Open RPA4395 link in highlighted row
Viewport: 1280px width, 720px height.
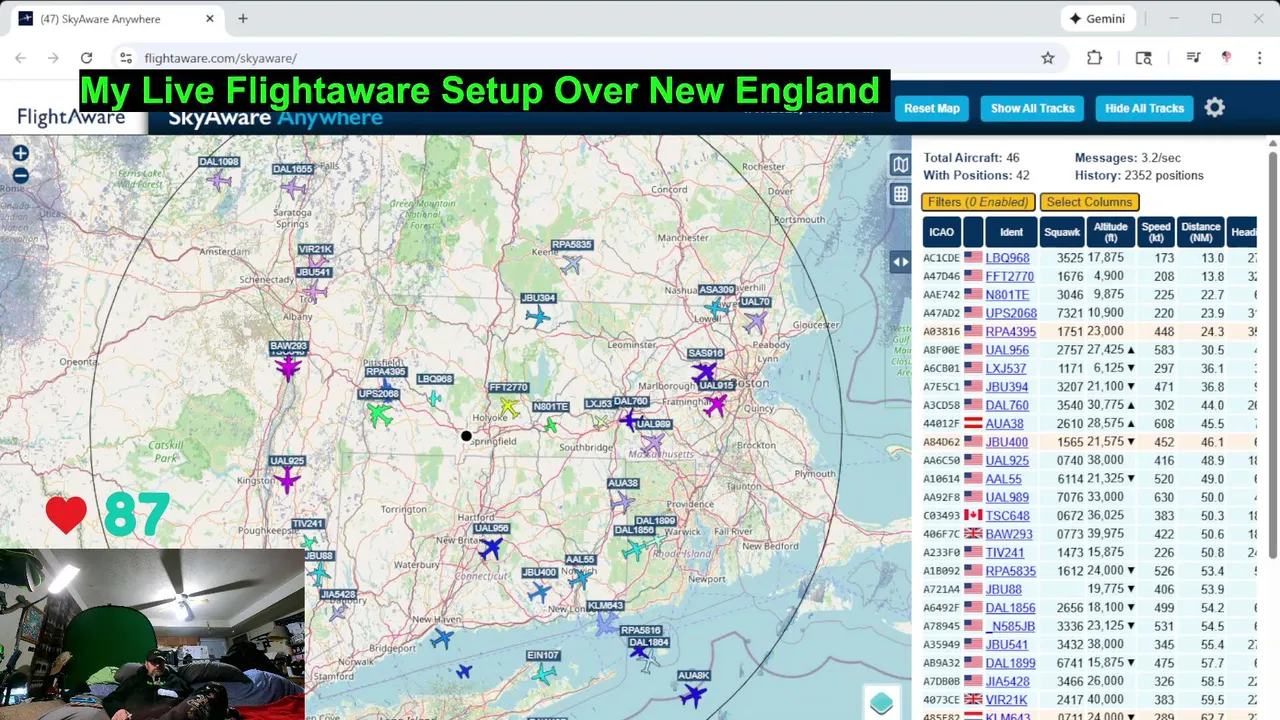coord(1010,332)
